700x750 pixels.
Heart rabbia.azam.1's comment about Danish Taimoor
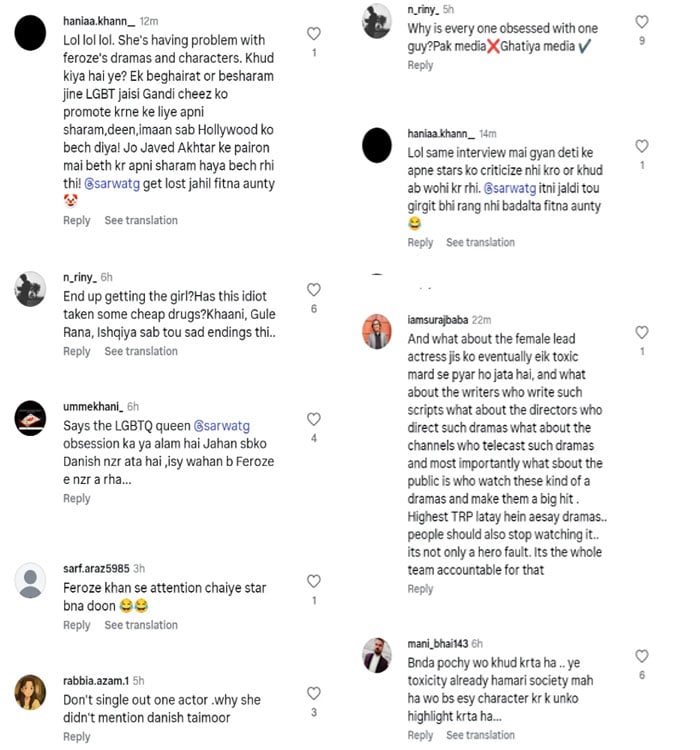[313, 693]
